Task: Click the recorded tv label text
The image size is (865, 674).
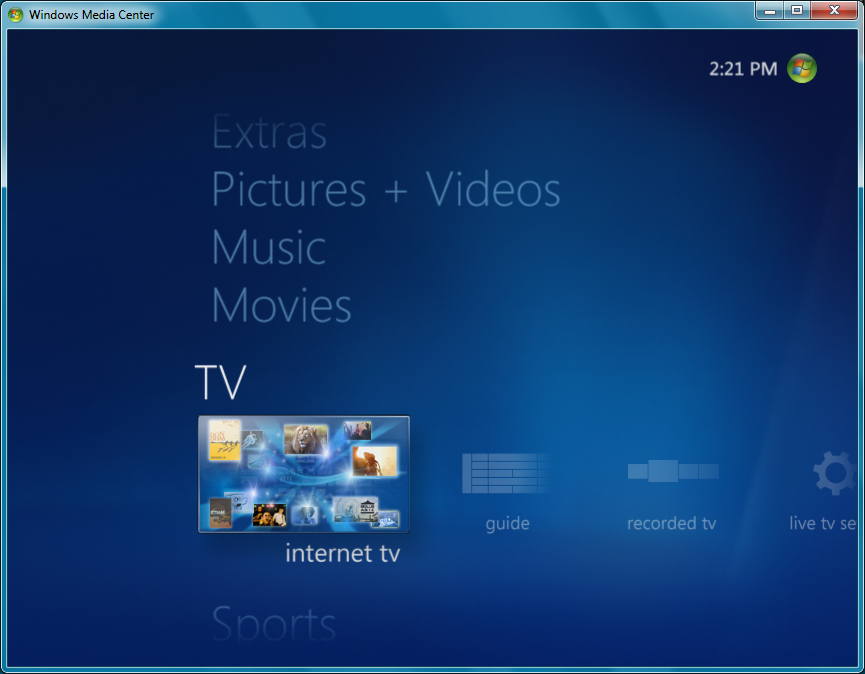Action: coord(672,523)
